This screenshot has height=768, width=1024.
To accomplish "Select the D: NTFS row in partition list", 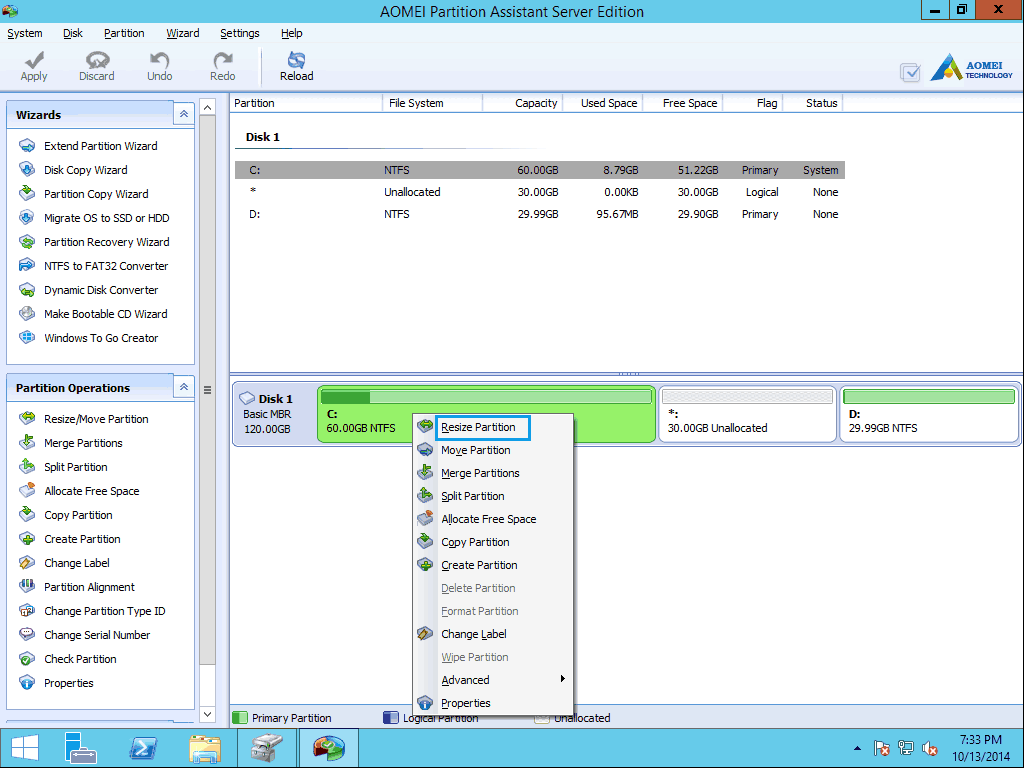I will pyautogui.click(x=539, y=214).
